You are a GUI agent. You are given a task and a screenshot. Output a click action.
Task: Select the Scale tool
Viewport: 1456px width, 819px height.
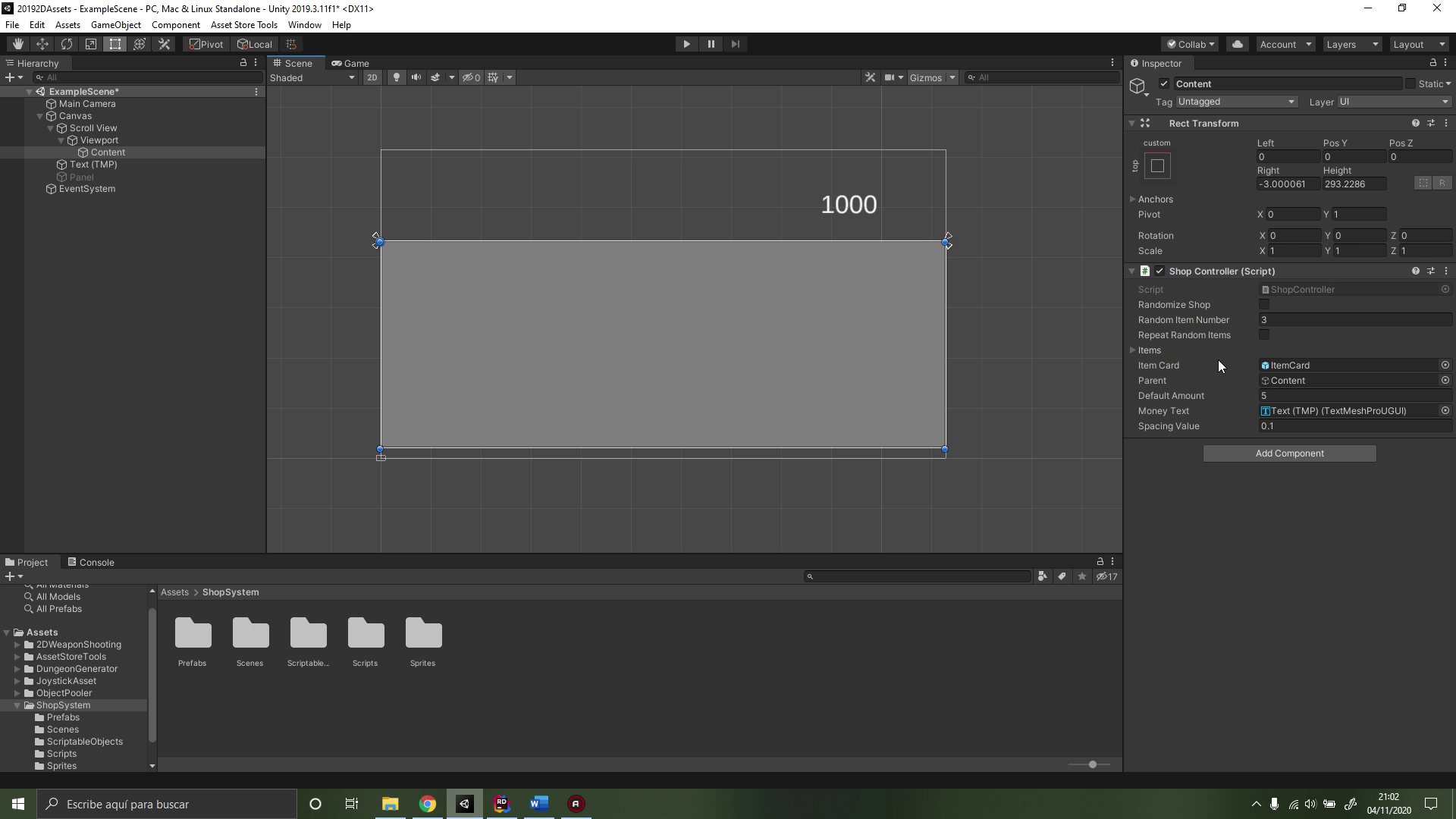pyautogui.click(x=91, y=44)
